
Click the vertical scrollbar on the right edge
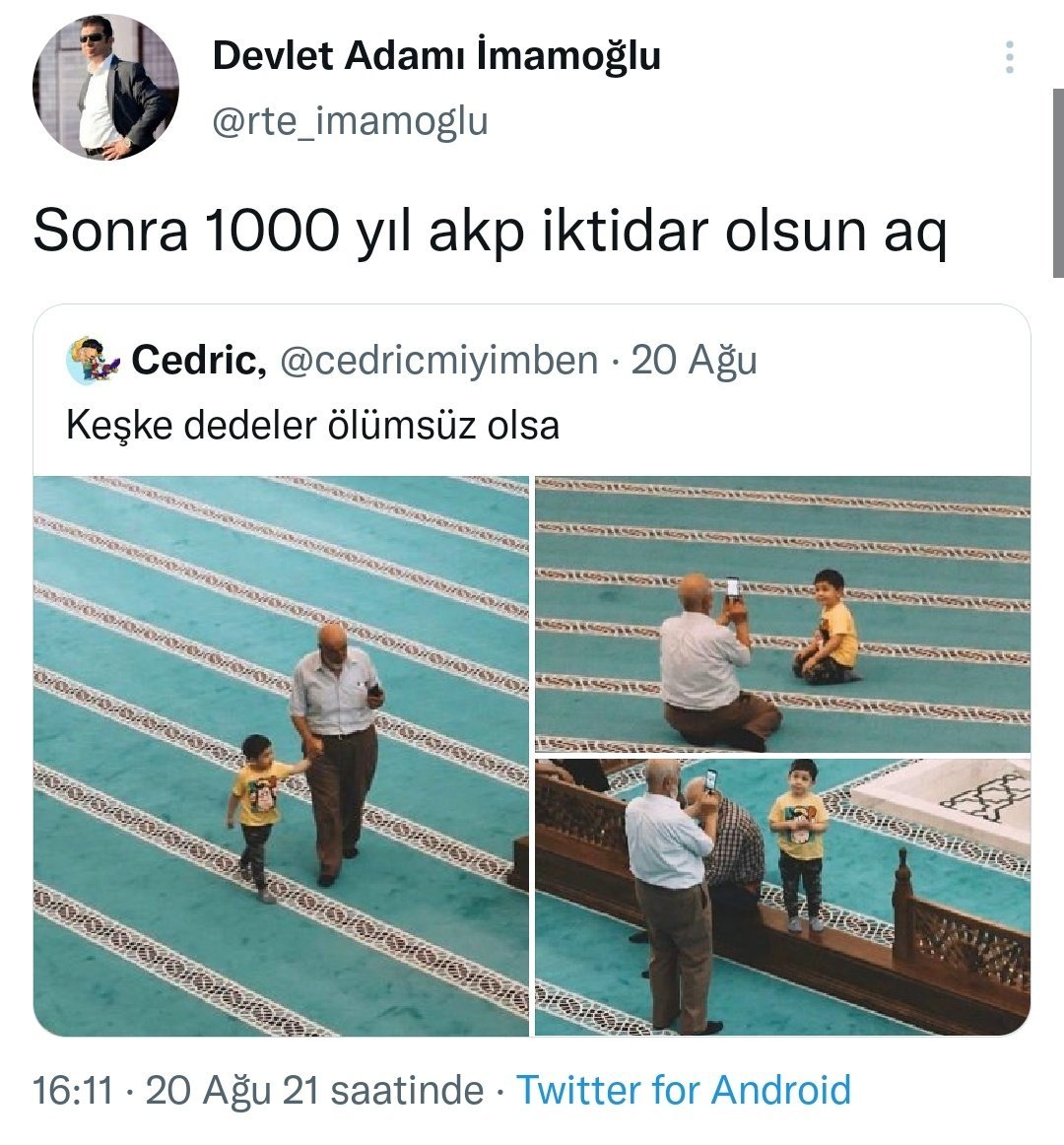[x=1058, y=182]
